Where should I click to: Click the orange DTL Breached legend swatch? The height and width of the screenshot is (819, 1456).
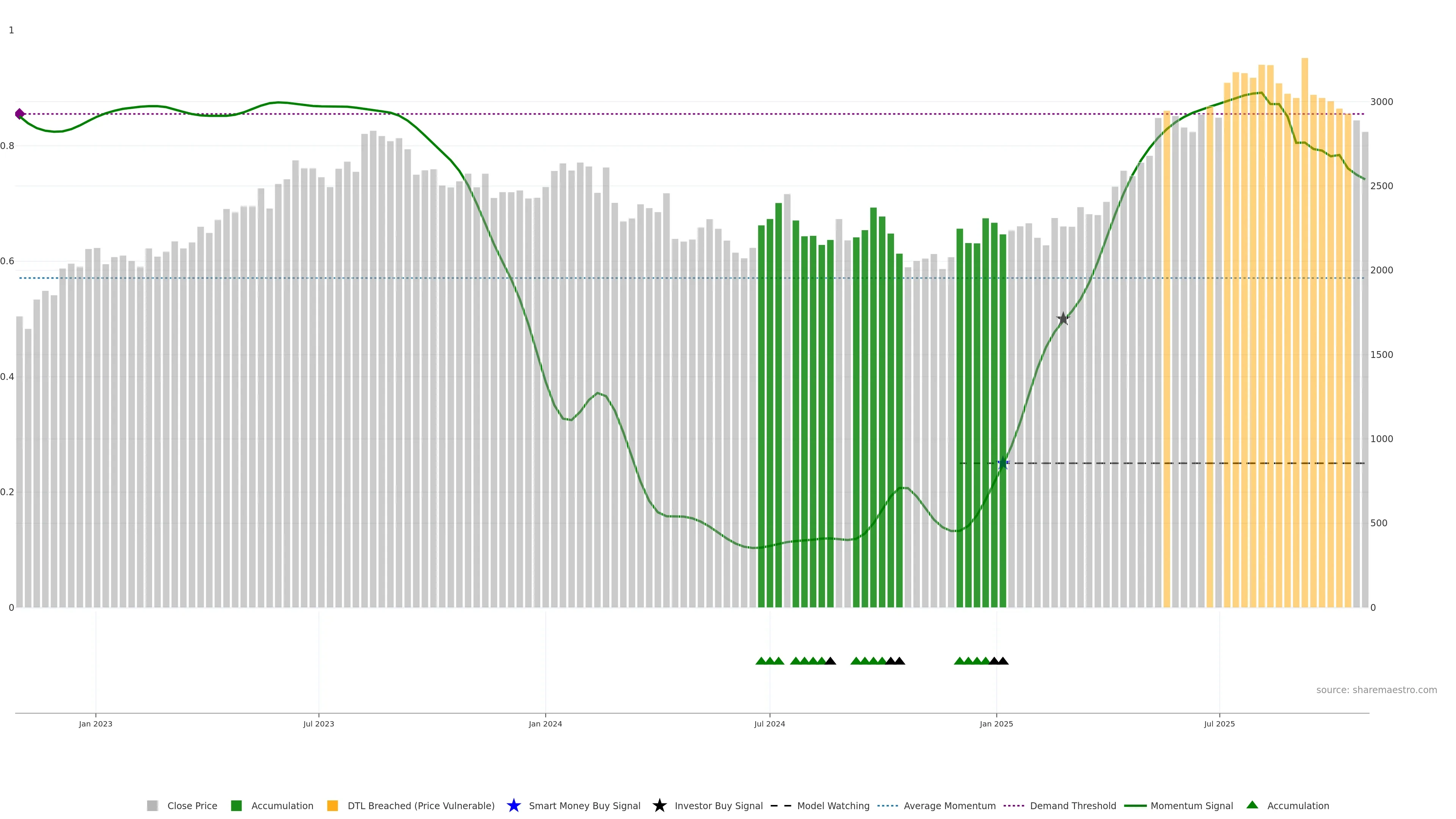point(333,805)
